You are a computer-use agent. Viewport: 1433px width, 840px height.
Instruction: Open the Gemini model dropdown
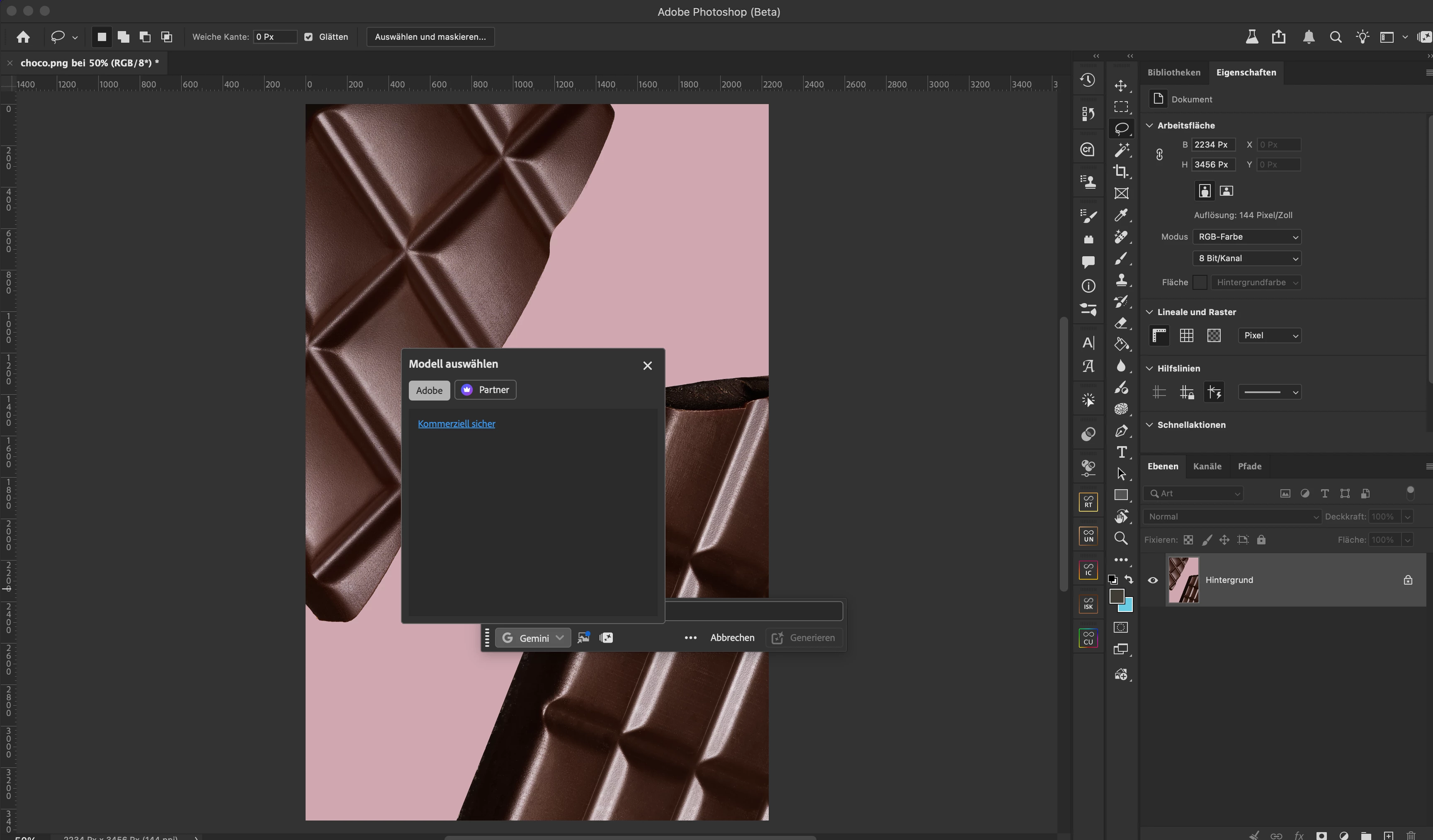click(533, 638)
